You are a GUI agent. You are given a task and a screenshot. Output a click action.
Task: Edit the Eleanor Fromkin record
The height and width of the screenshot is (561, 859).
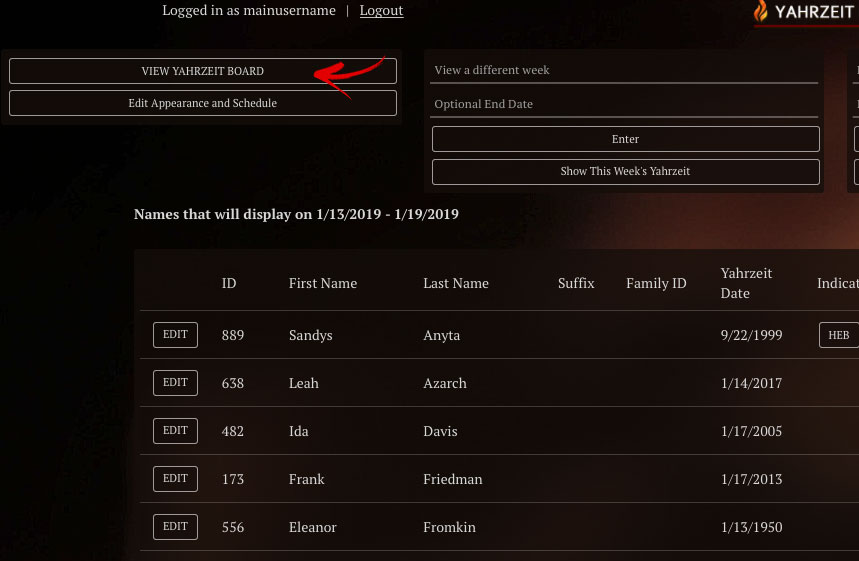pos(175,527)
